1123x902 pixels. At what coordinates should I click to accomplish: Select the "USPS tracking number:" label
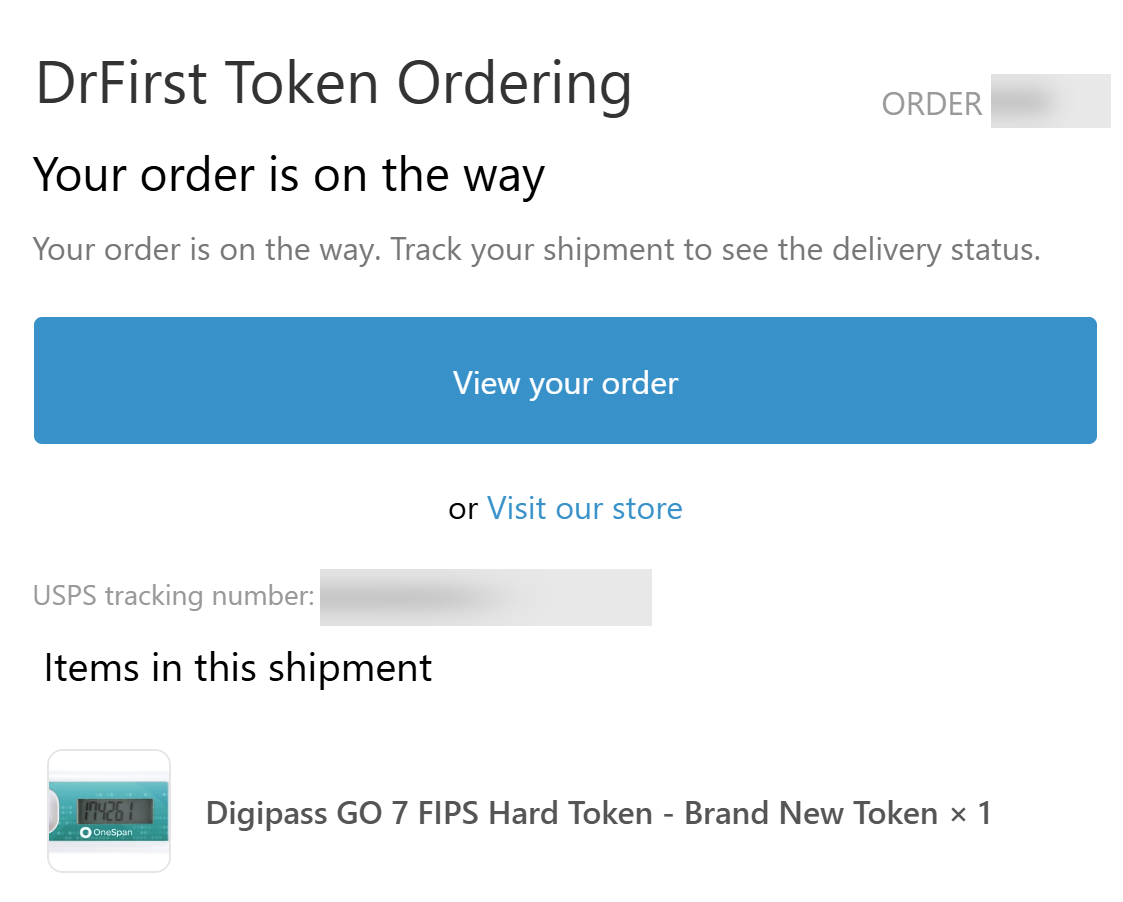coord(174,596)
